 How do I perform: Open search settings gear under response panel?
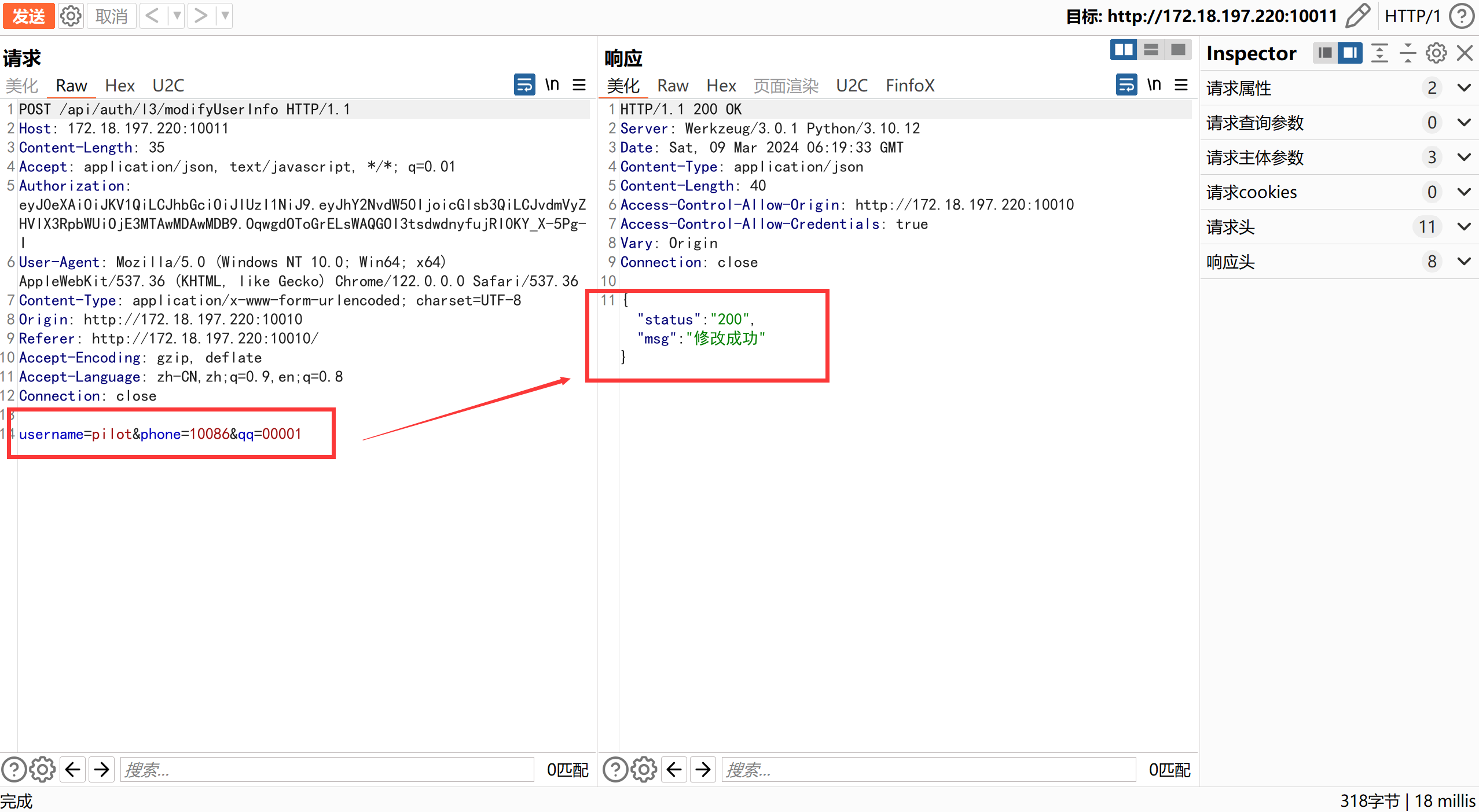[644, 770]
